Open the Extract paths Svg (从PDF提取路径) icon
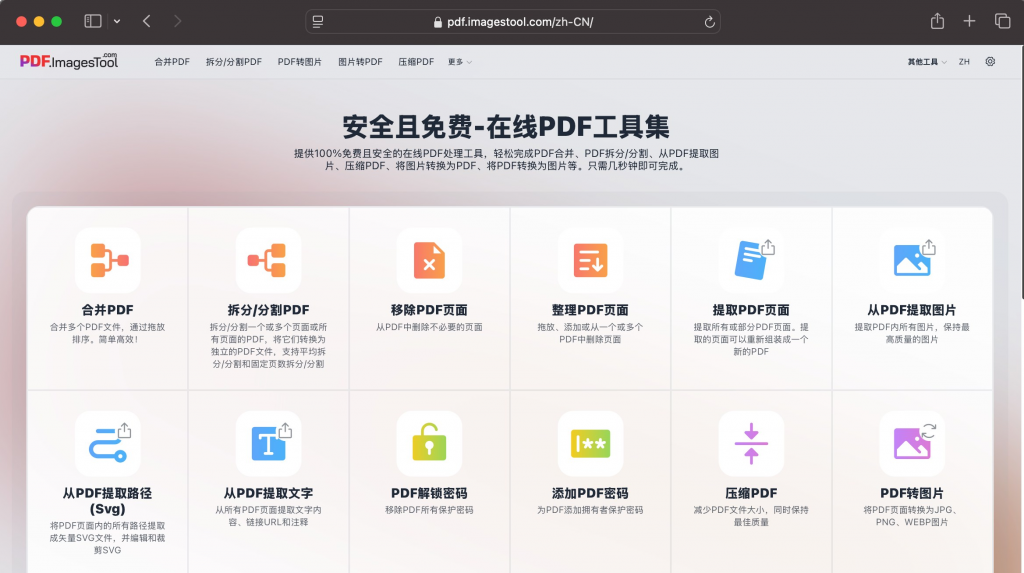The width and height of the screenshot is (1024, 573). (x=108, y=444)
